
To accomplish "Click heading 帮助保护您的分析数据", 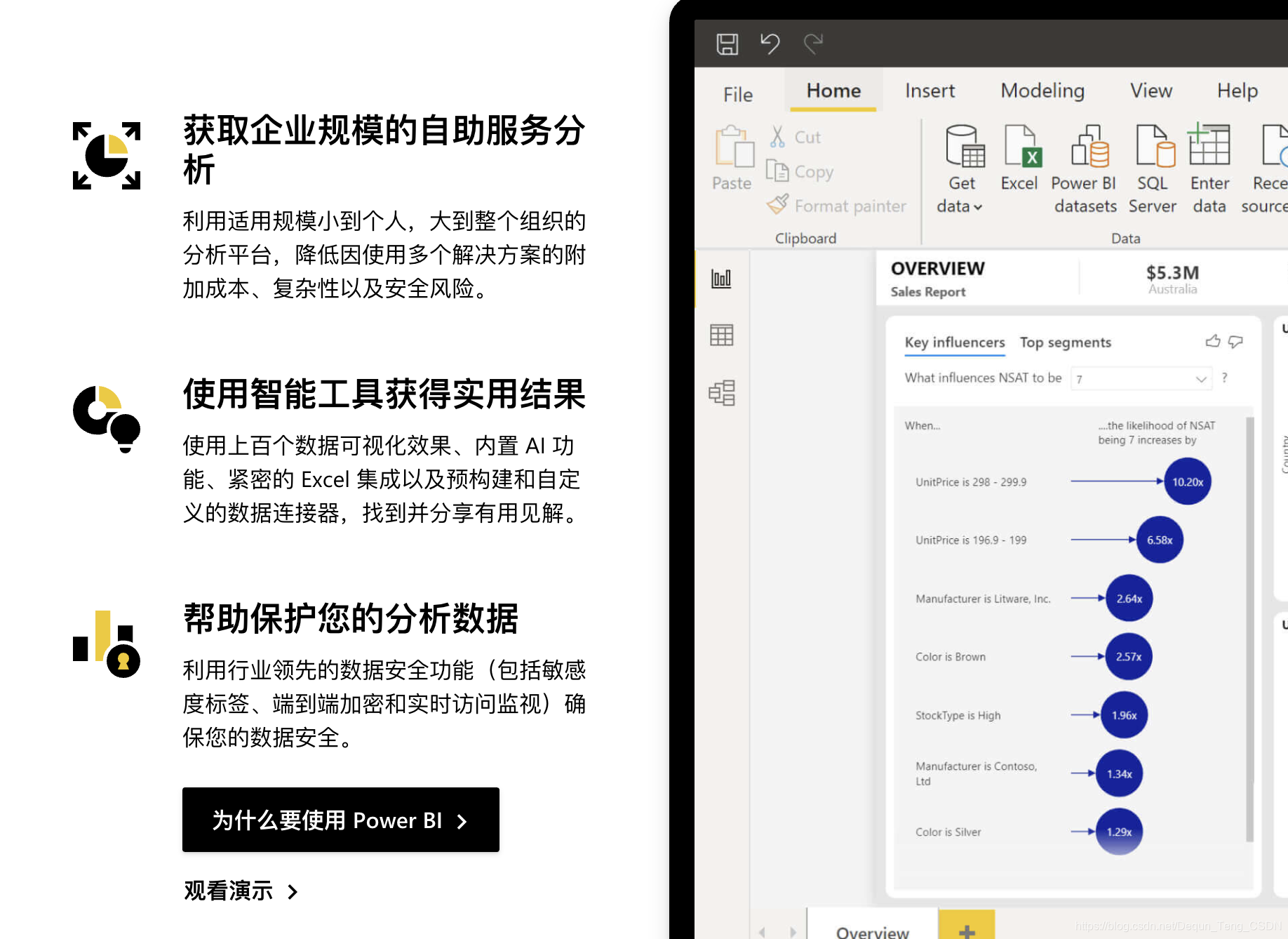I will [351, 618].
